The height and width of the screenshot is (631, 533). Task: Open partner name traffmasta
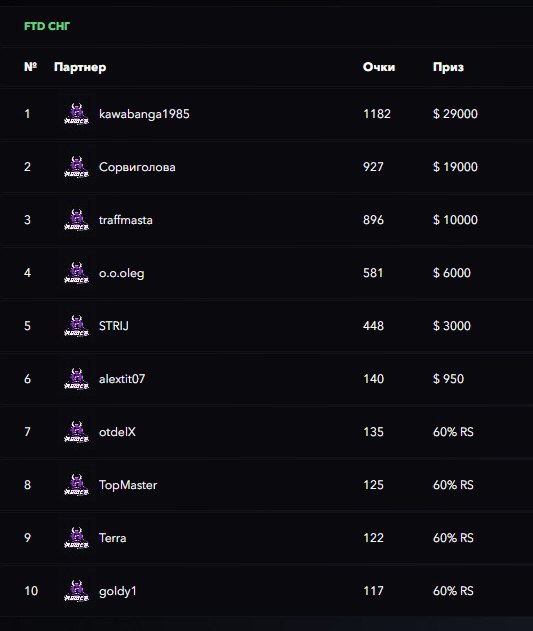pos(126,220)
